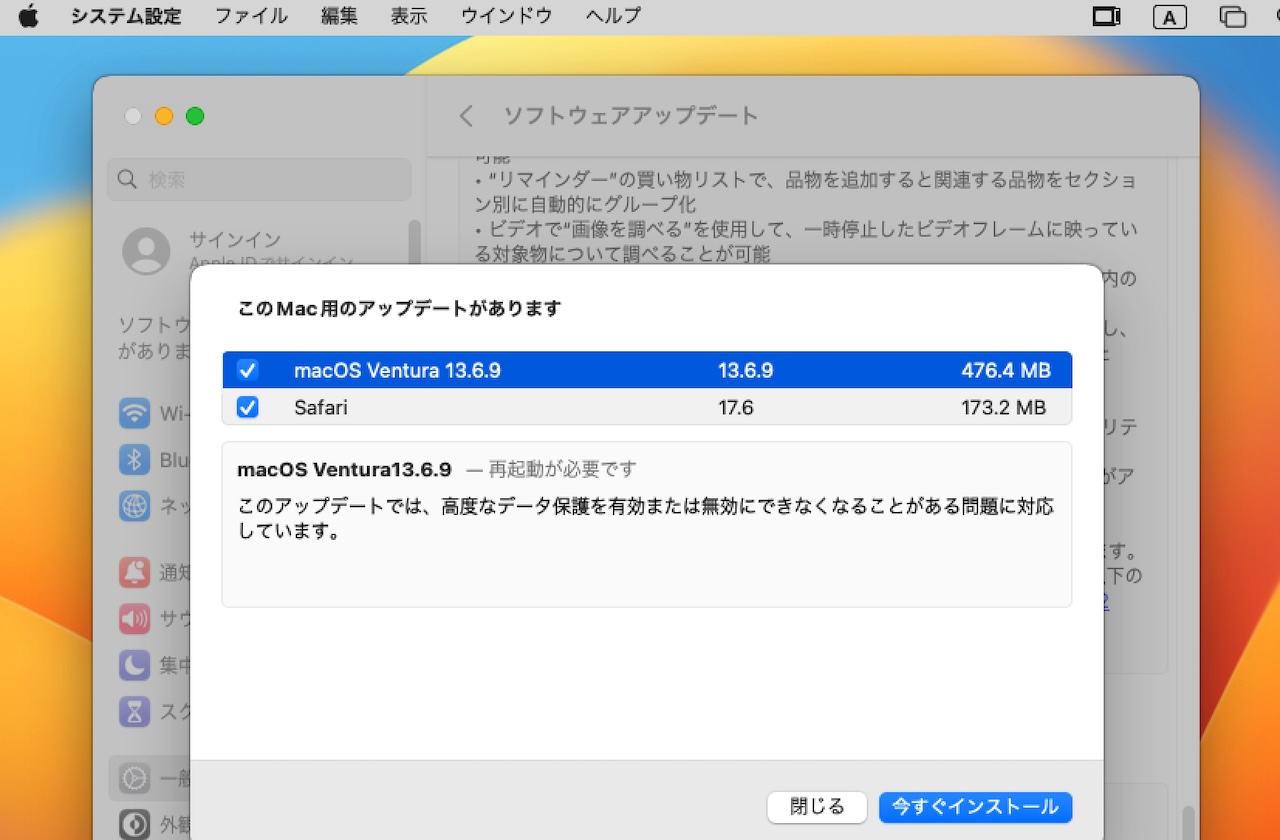
Task: Select the macOS Ventura 13.6.9 row name
Action: click(397, 371)
